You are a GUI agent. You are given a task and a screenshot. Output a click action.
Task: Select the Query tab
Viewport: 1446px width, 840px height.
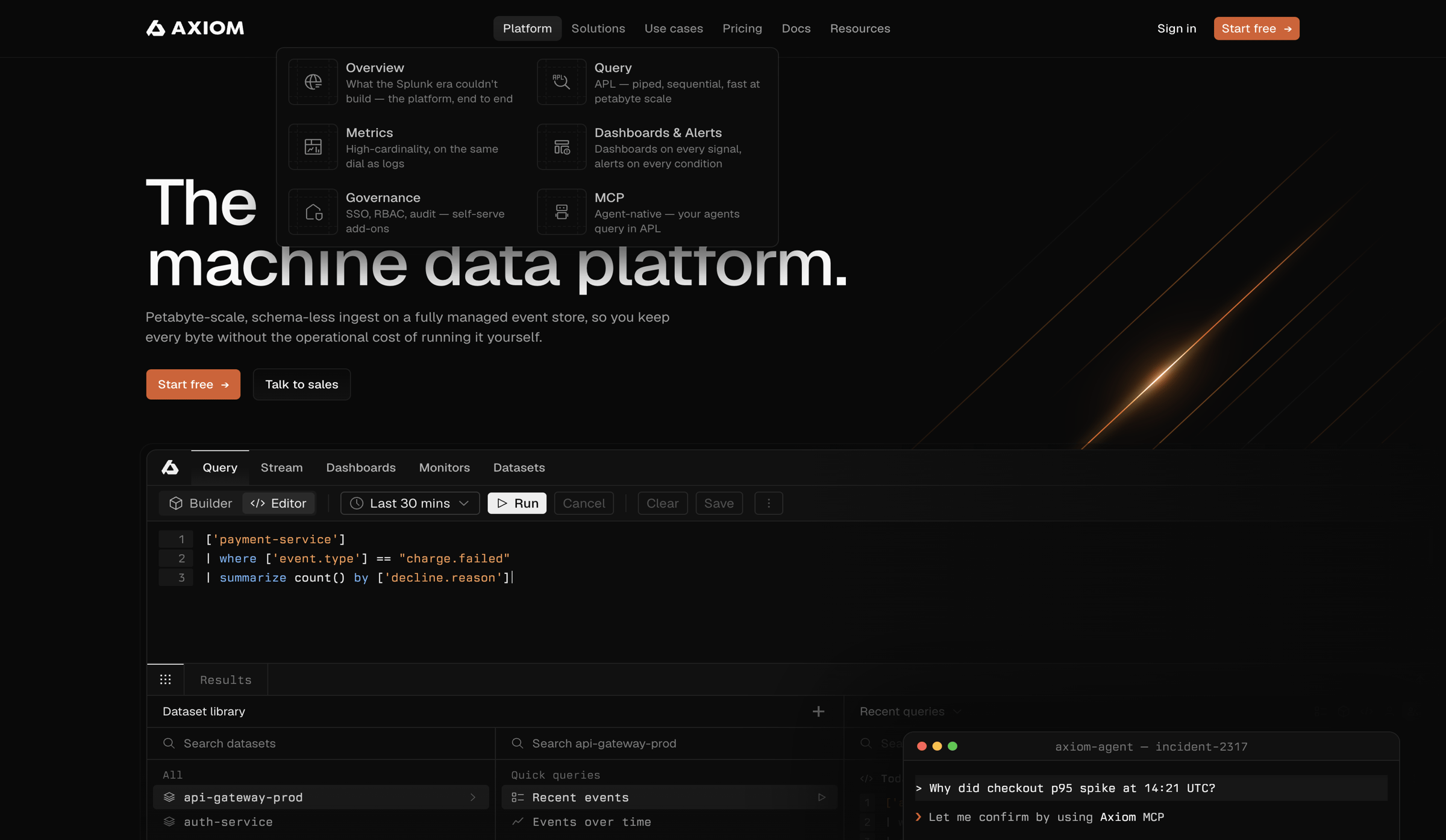[220, 468]
